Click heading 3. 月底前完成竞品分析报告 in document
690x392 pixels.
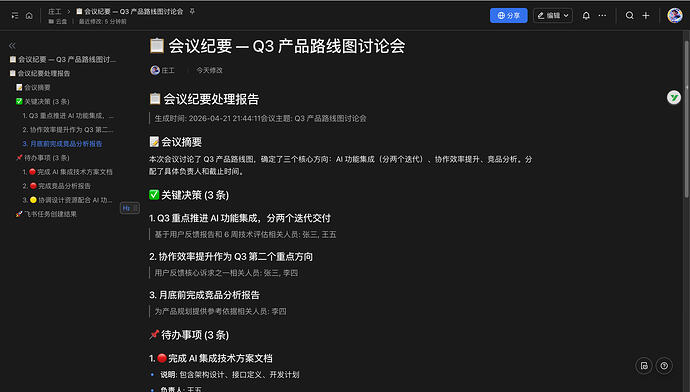[204, 295]
